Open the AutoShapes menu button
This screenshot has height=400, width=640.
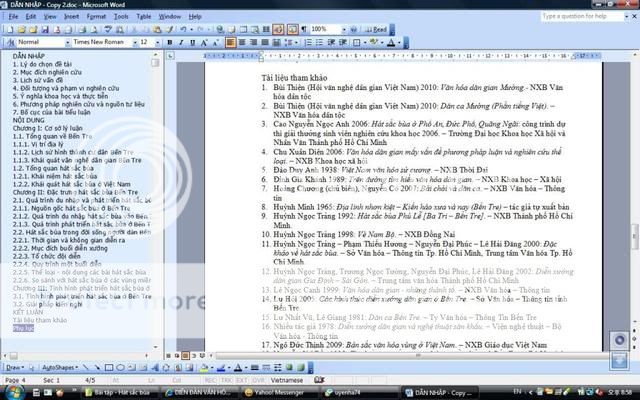(61, 367)
